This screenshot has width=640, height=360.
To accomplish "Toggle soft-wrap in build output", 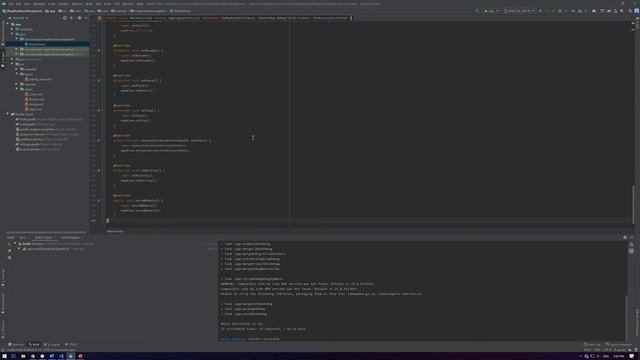I will pos(631,244).
